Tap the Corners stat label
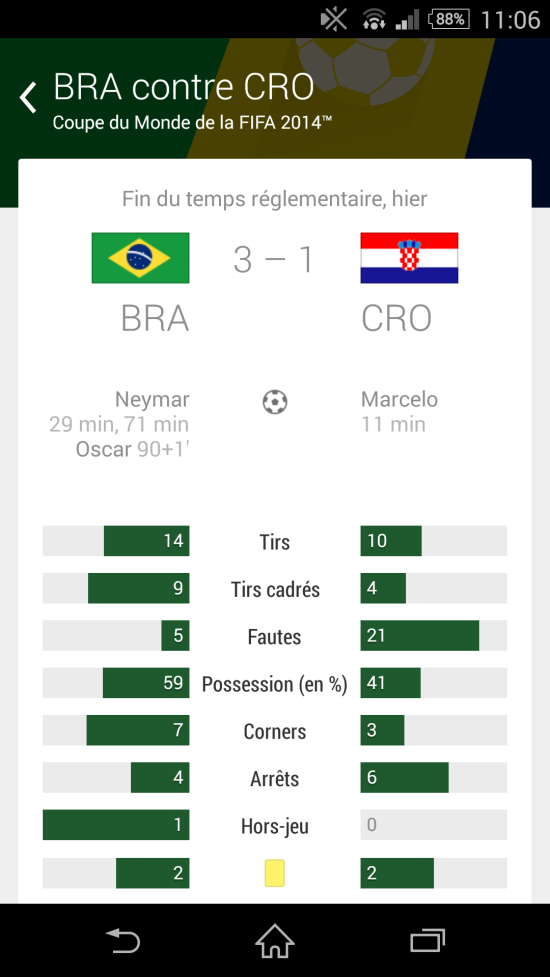550x977 pixels. (x=275, y=731)
